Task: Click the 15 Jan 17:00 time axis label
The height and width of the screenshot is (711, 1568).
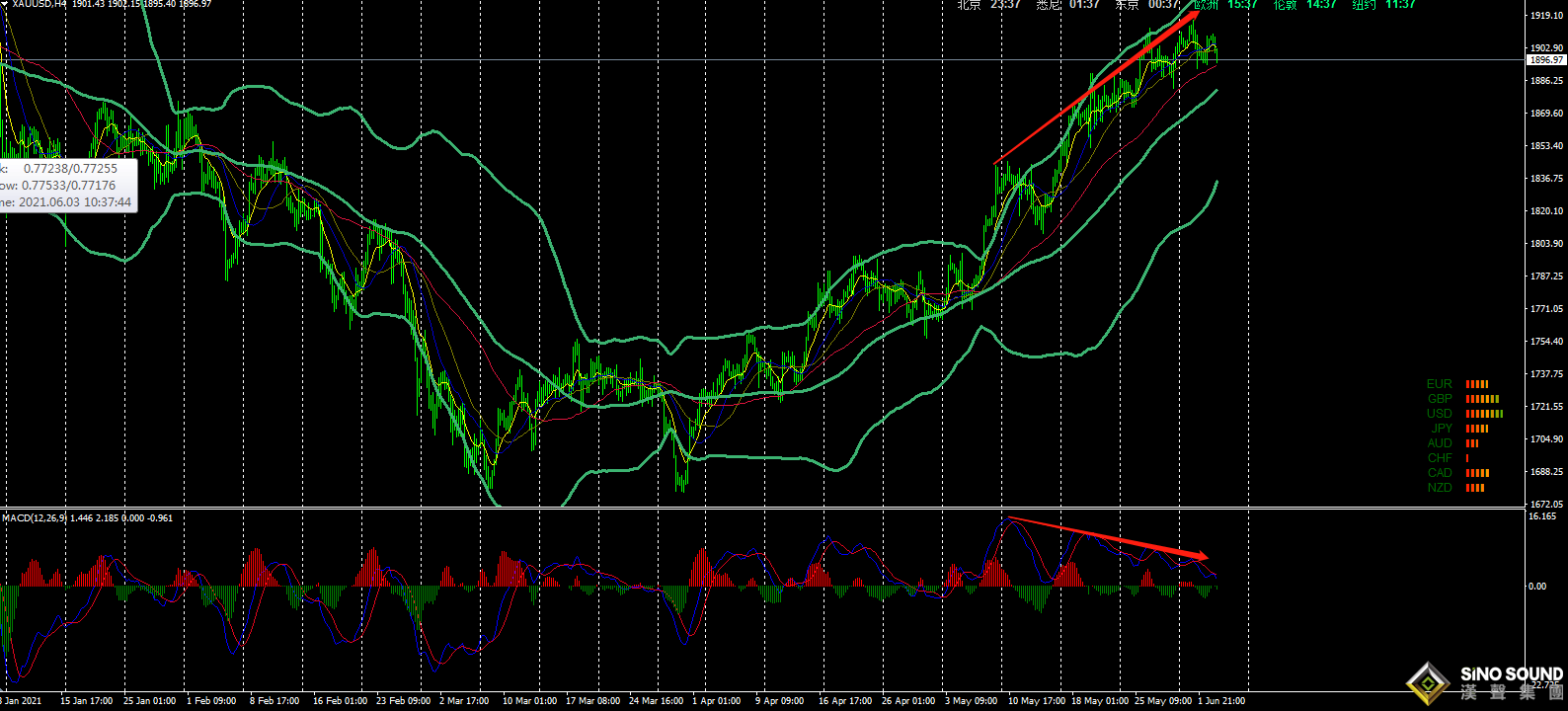Action: click(x=87, y=701)
